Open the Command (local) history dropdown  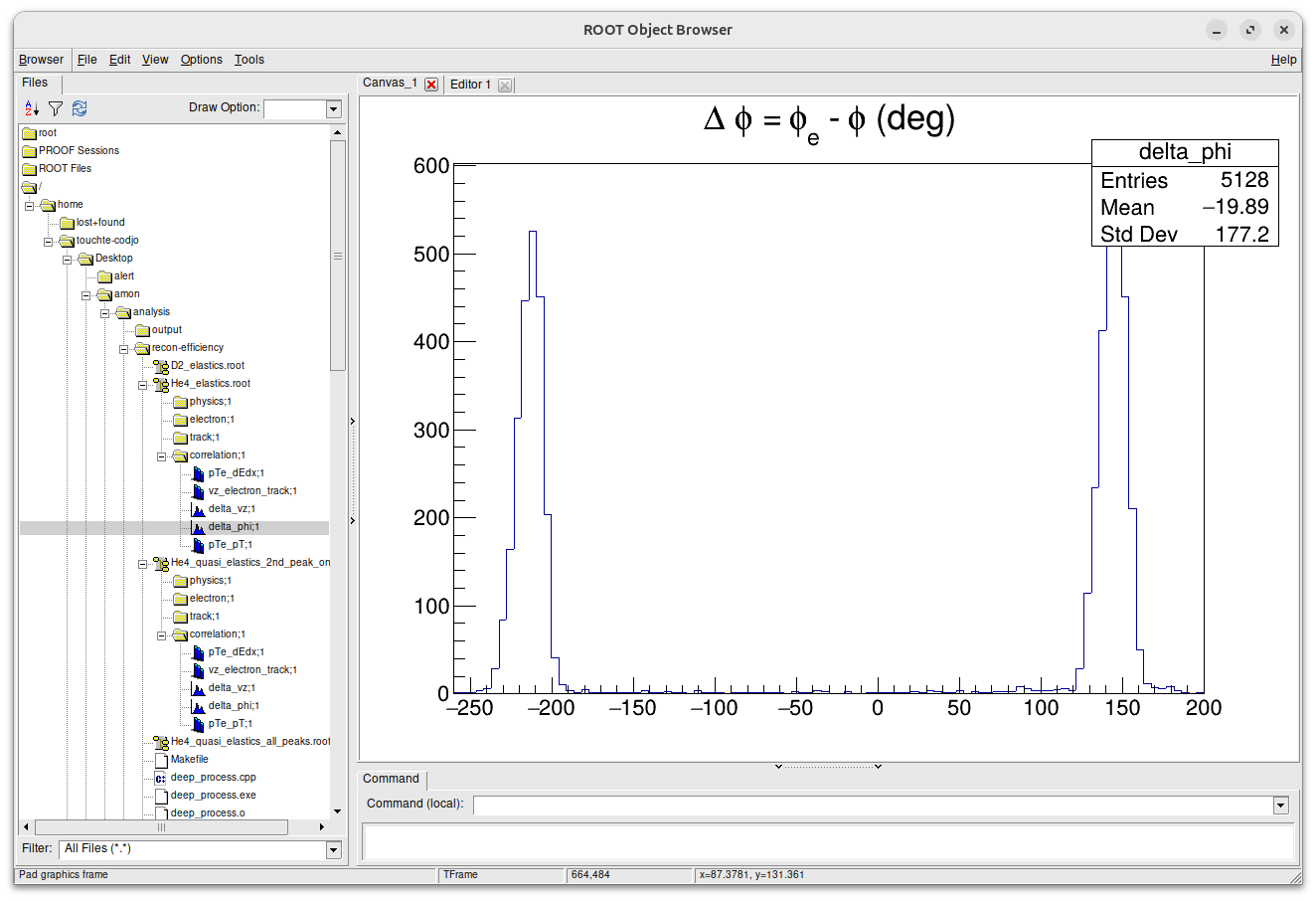click(1280, 806)
